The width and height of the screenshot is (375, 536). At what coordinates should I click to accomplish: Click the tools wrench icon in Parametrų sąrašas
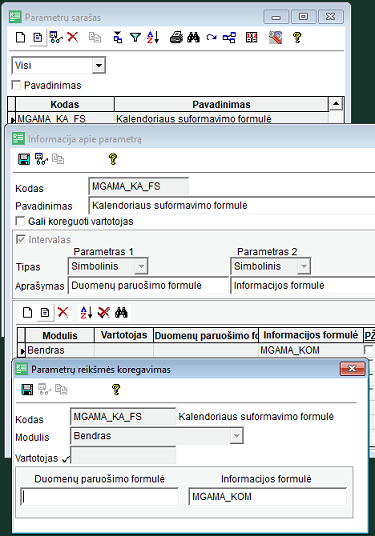click(x=275, y=37)
